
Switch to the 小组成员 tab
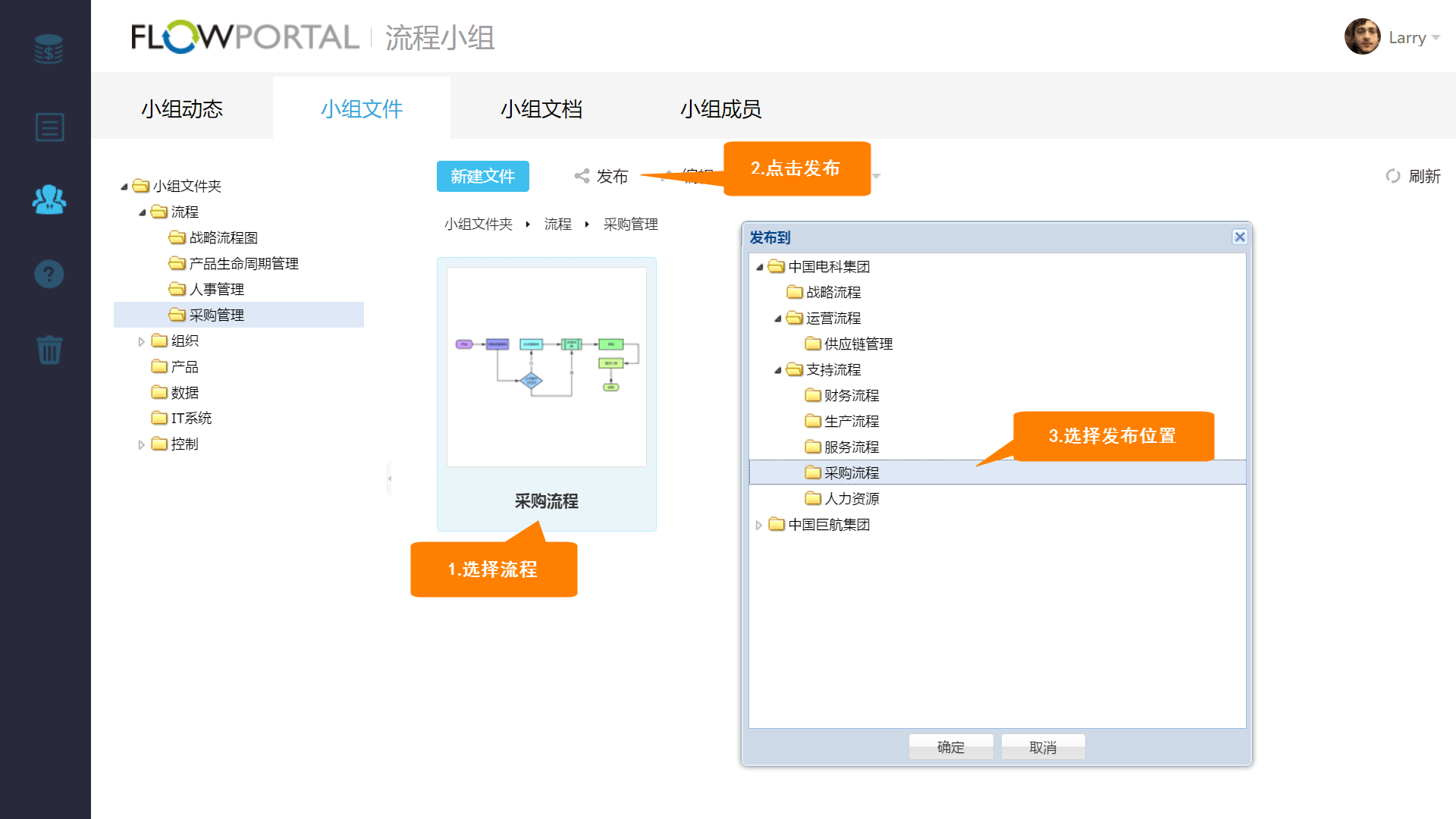pyautogui.click(x=720, y=109)
